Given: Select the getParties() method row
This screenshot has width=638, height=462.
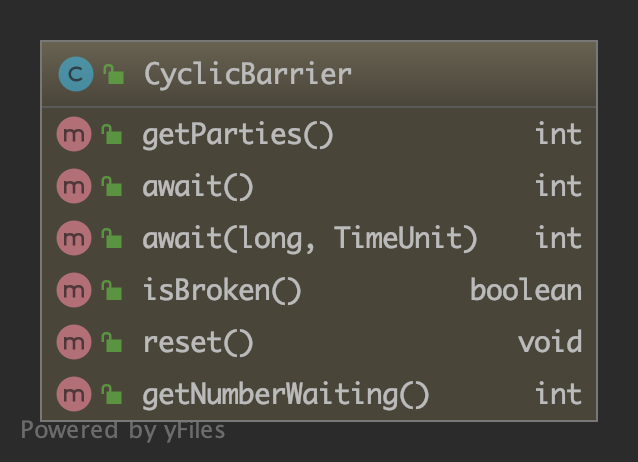Looking at the screenshot, I should tap(237, 134).
